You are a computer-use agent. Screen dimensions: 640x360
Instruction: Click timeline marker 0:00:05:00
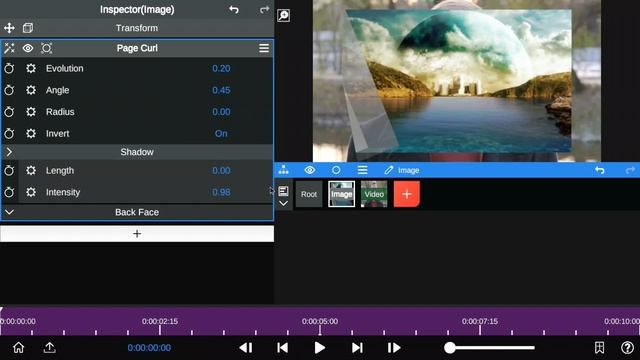pos(320,322)
